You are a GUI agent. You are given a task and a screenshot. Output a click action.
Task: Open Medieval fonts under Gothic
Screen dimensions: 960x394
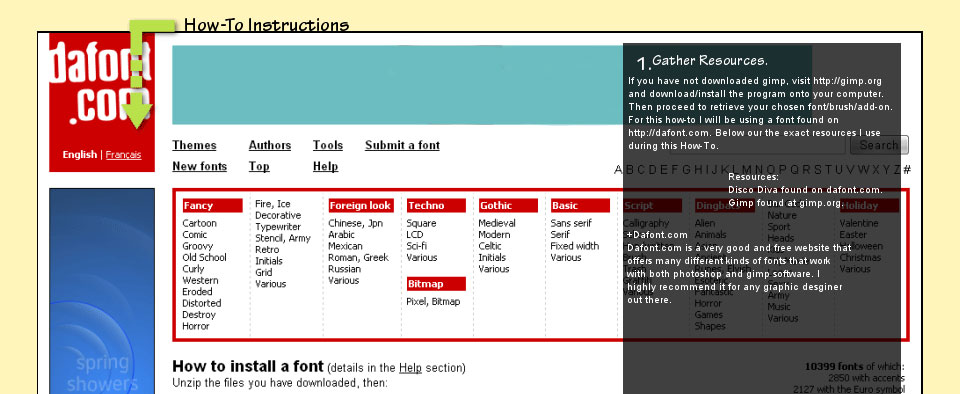click(497, 223)
